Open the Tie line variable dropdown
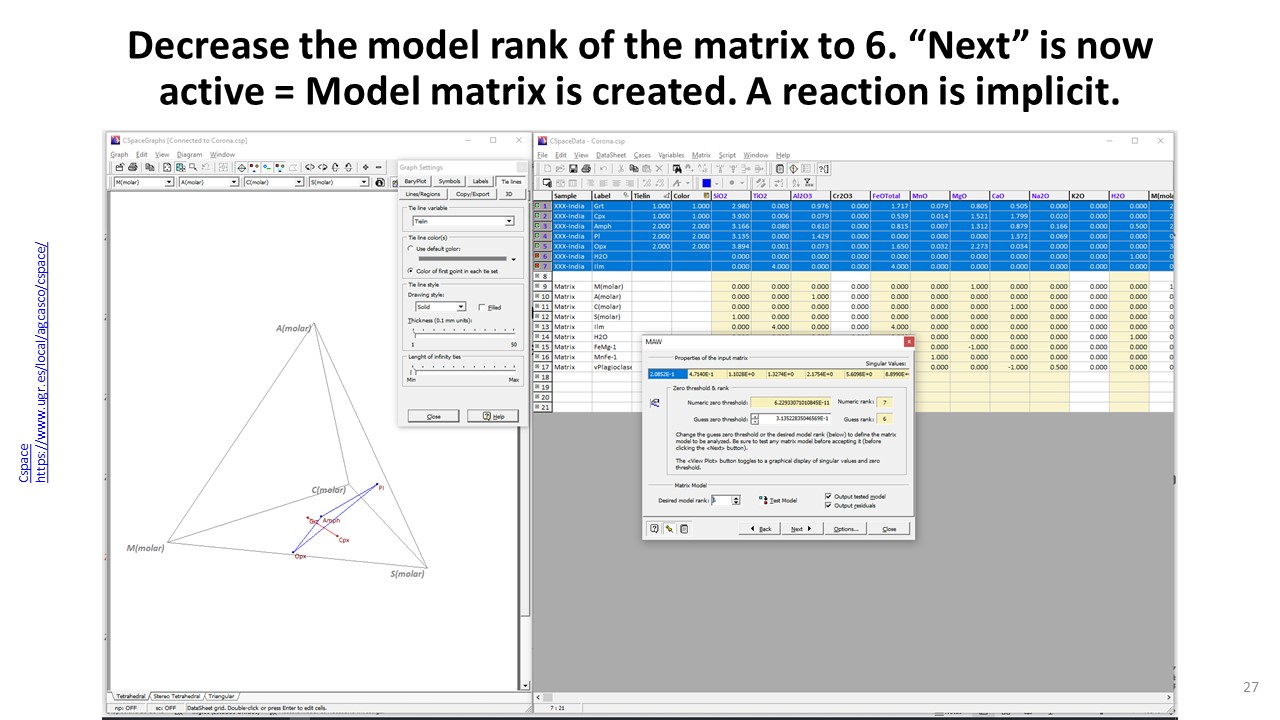 (509, 221)
